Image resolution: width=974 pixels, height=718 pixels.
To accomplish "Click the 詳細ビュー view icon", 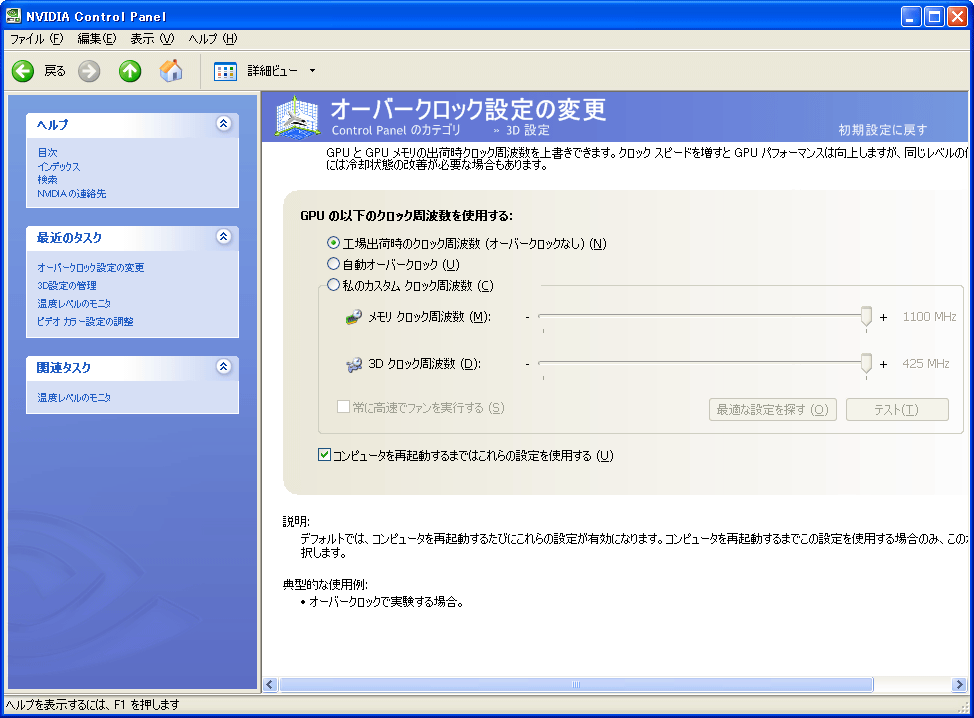I will pos(225,71).
